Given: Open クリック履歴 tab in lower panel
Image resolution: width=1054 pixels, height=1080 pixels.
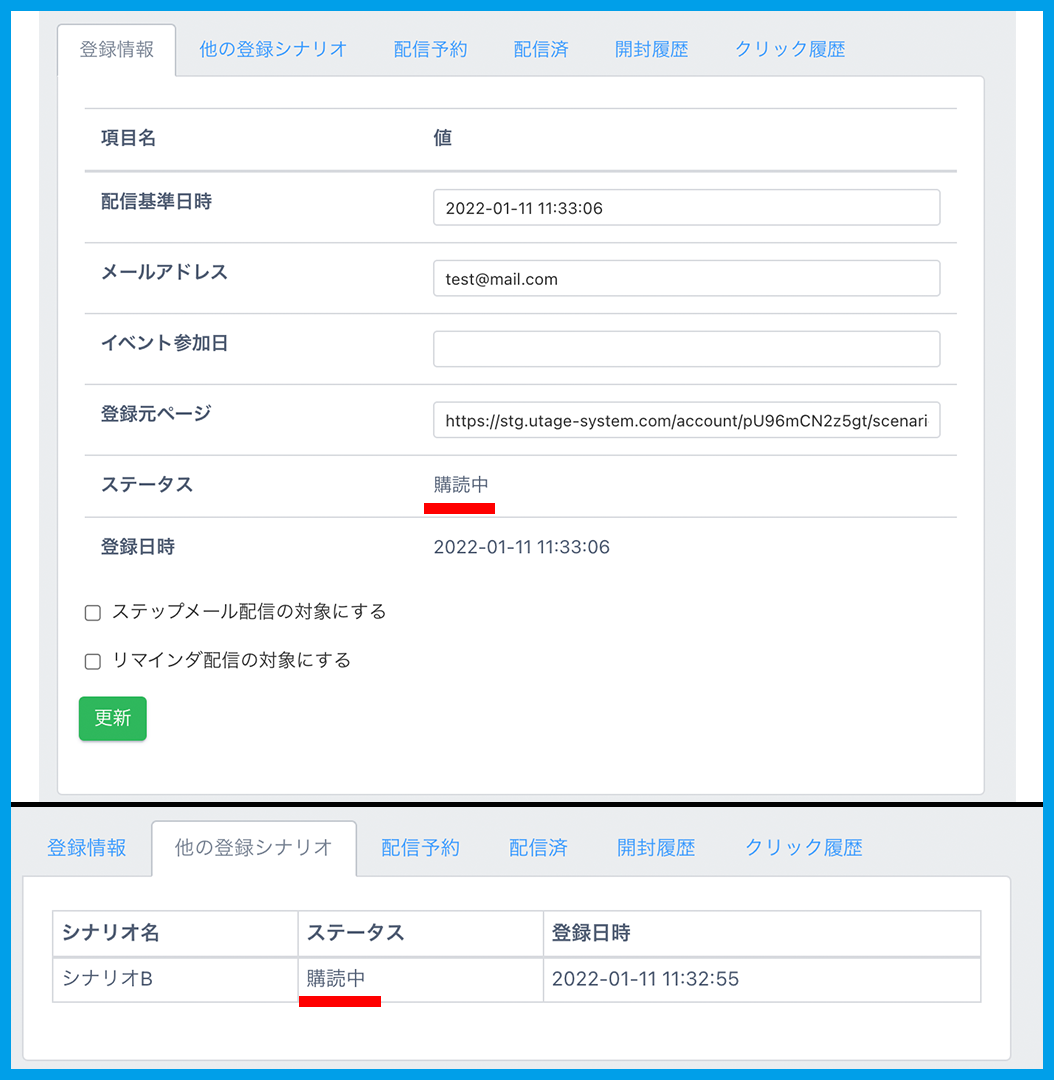Looking at the screenshot, I should 803,848.
